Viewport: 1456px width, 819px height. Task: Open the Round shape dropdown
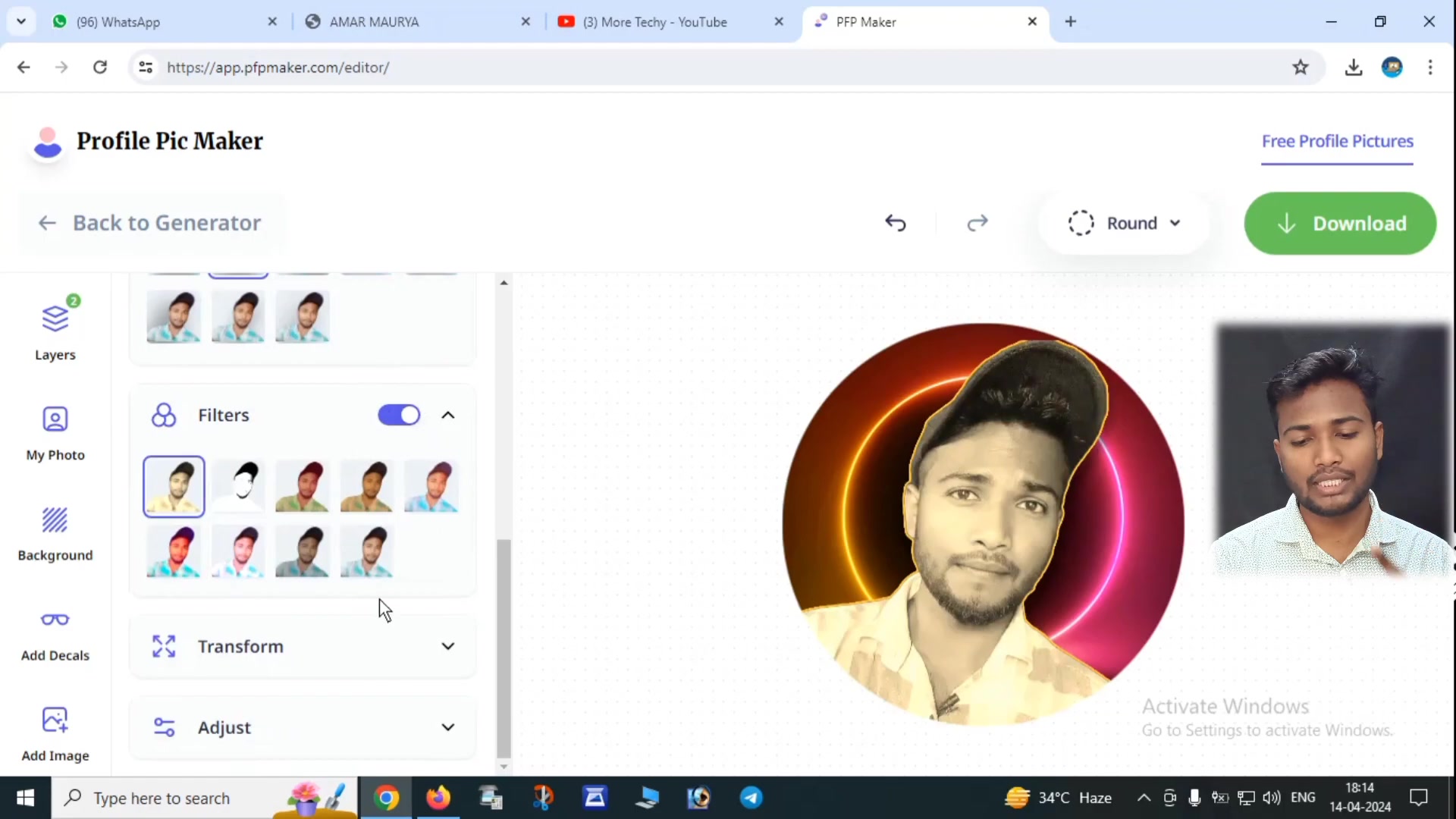(x=1124, y=223)
